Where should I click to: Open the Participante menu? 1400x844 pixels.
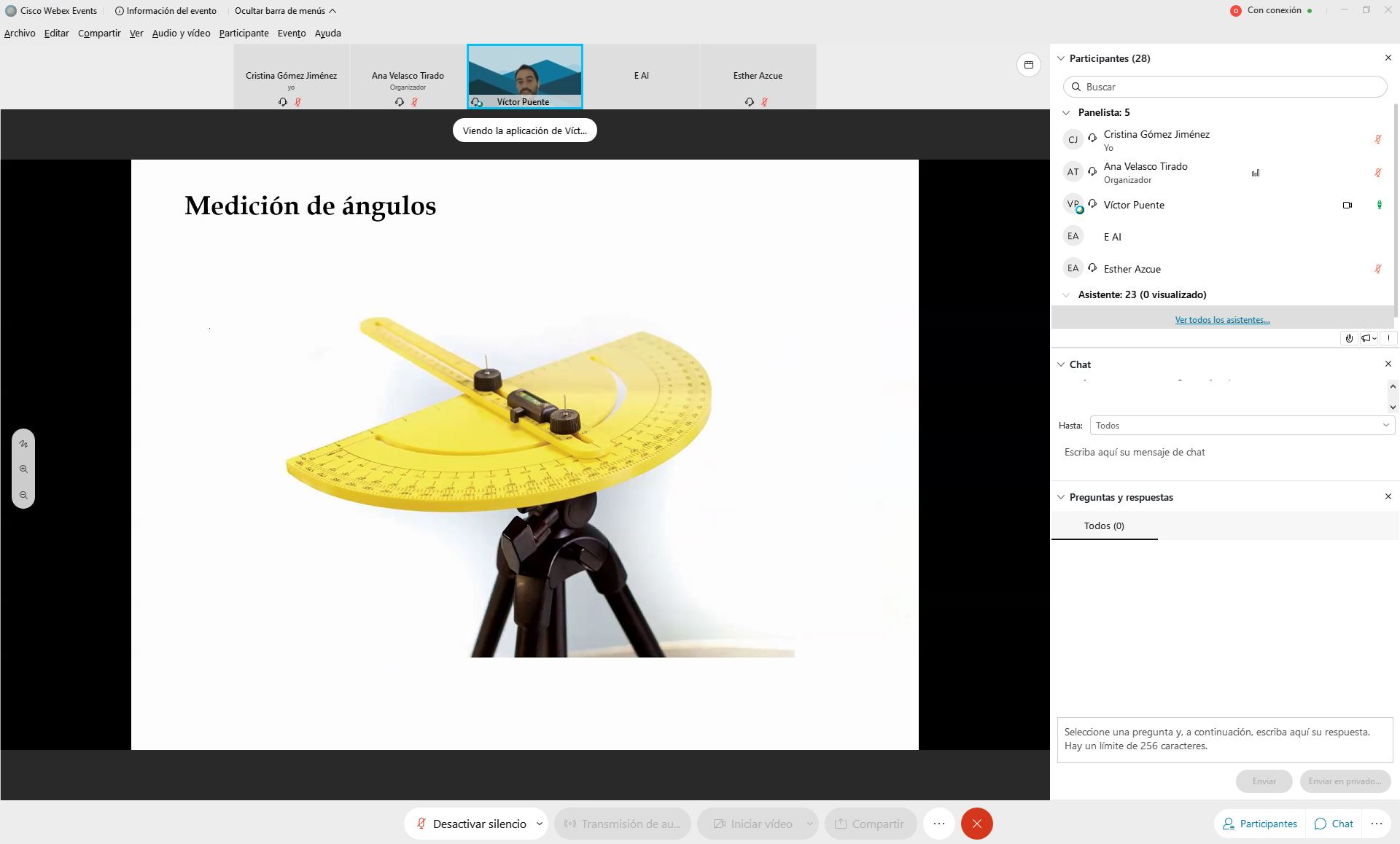(x=244, y=34)
